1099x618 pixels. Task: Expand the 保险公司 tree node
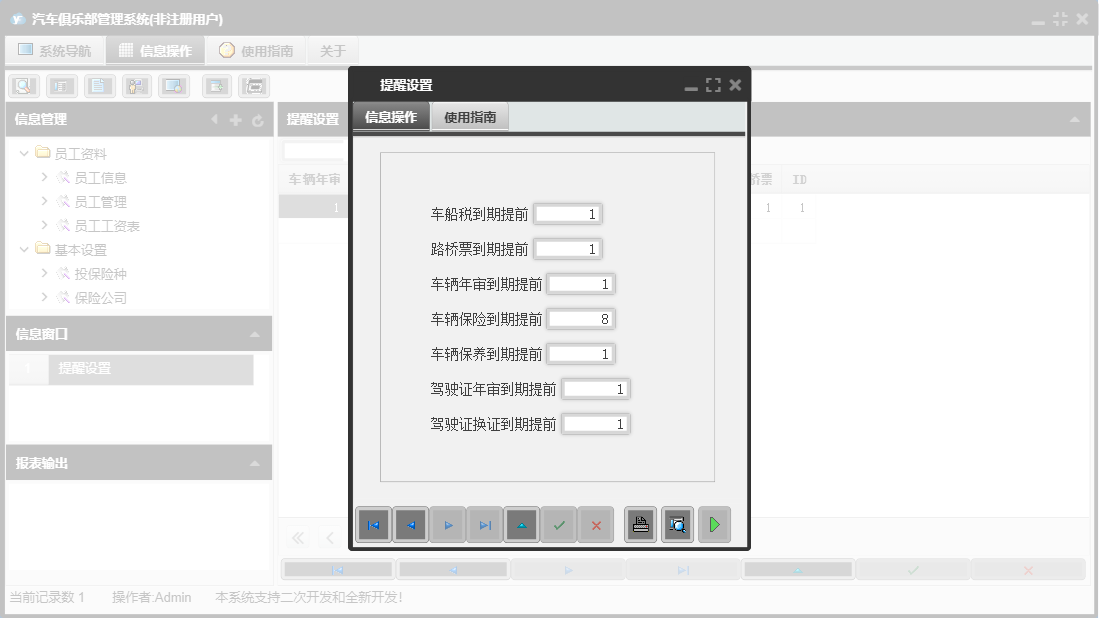click(44, 297)
